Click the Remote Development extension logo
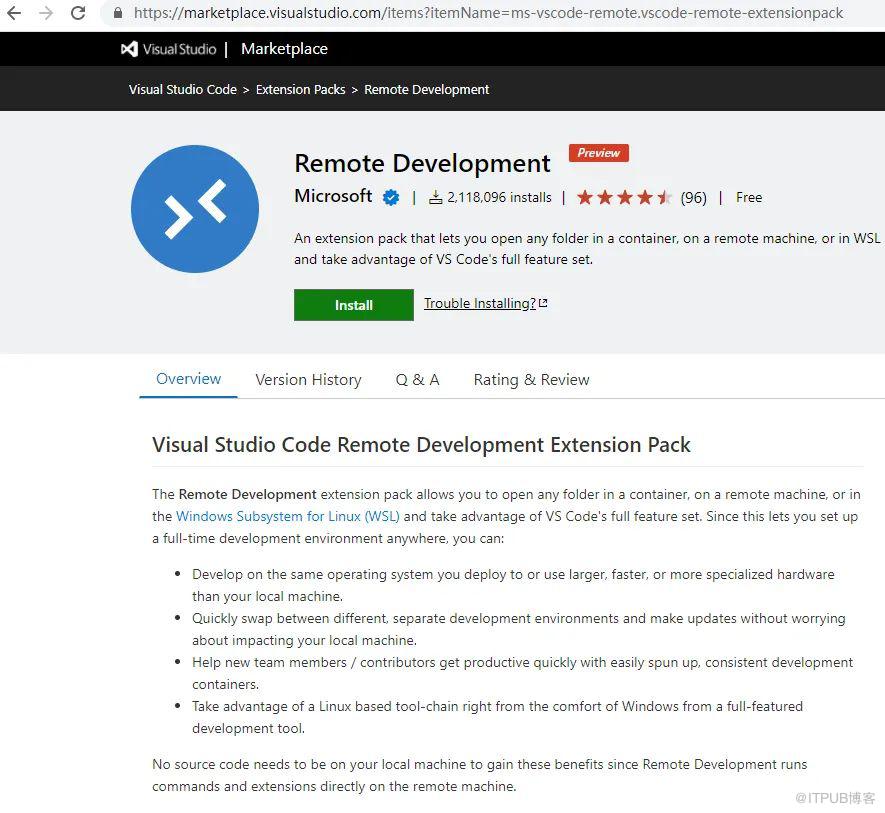Screen dimensions: 885x813 click(195, 209)
